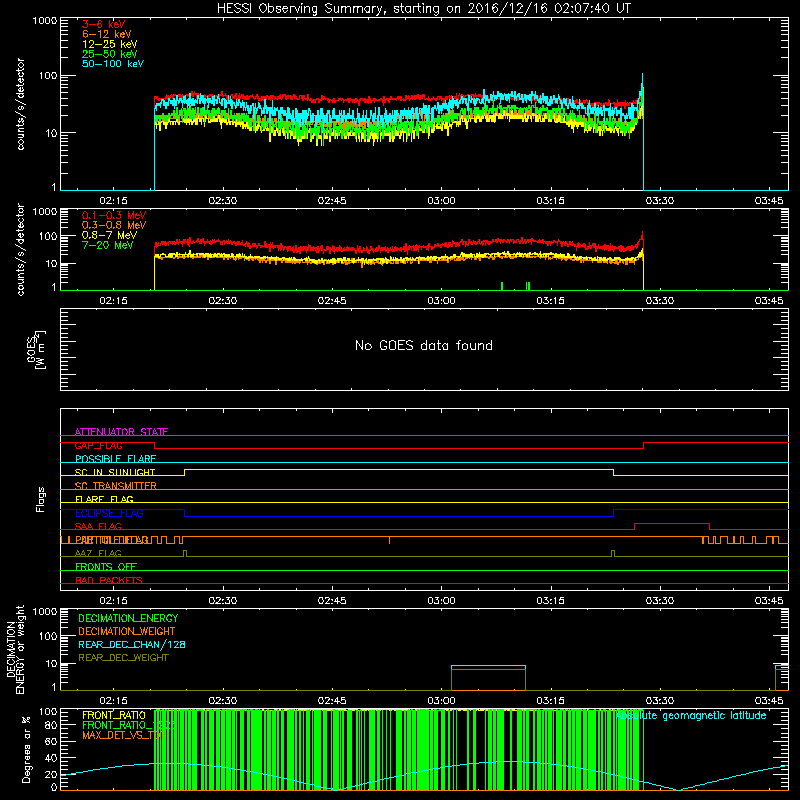
Task: Click the 03:00 tick under the Flags panel
Action: [x=441, y=600]
